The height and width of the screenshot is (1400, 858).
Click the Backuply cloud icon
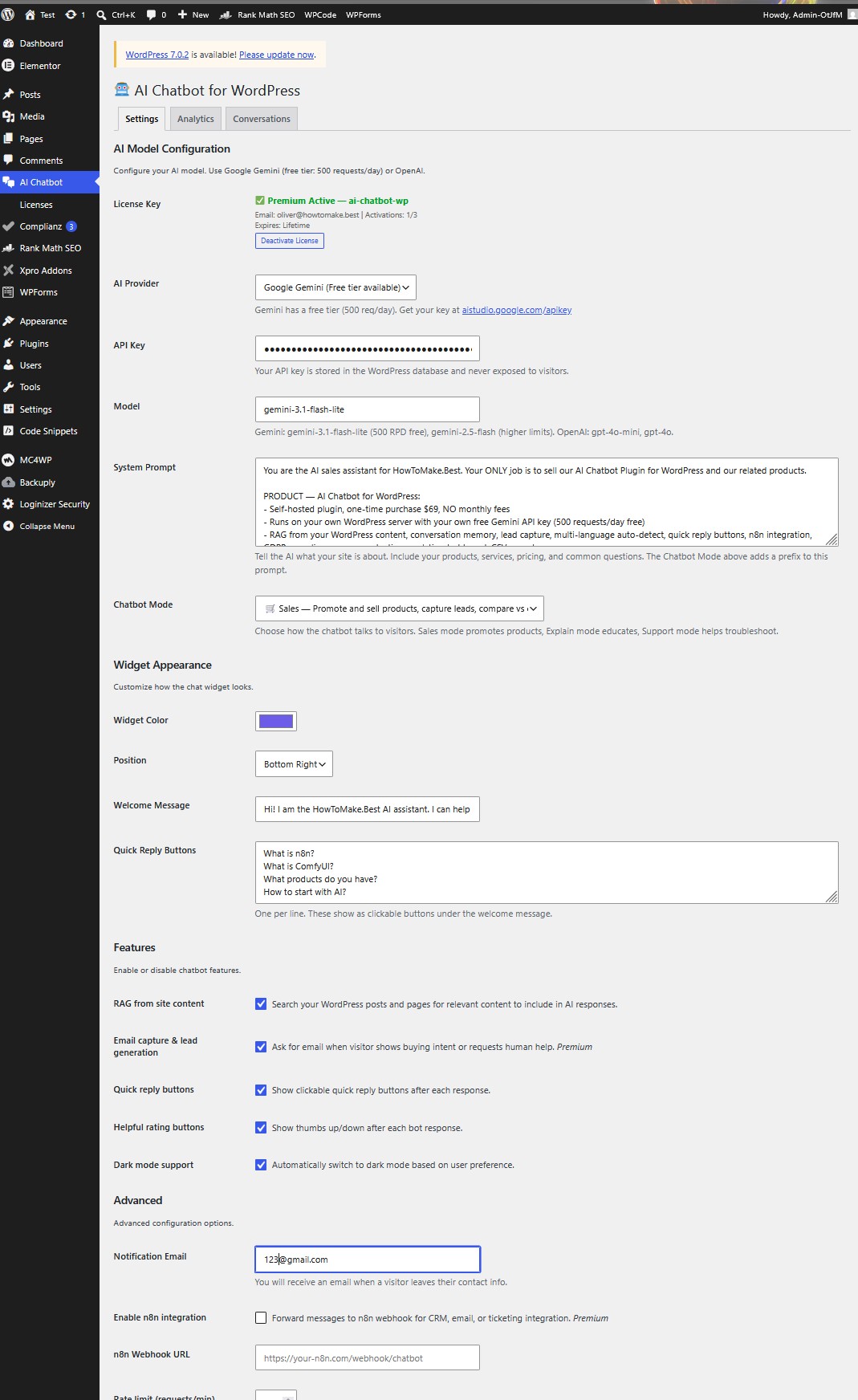point(9,482)
